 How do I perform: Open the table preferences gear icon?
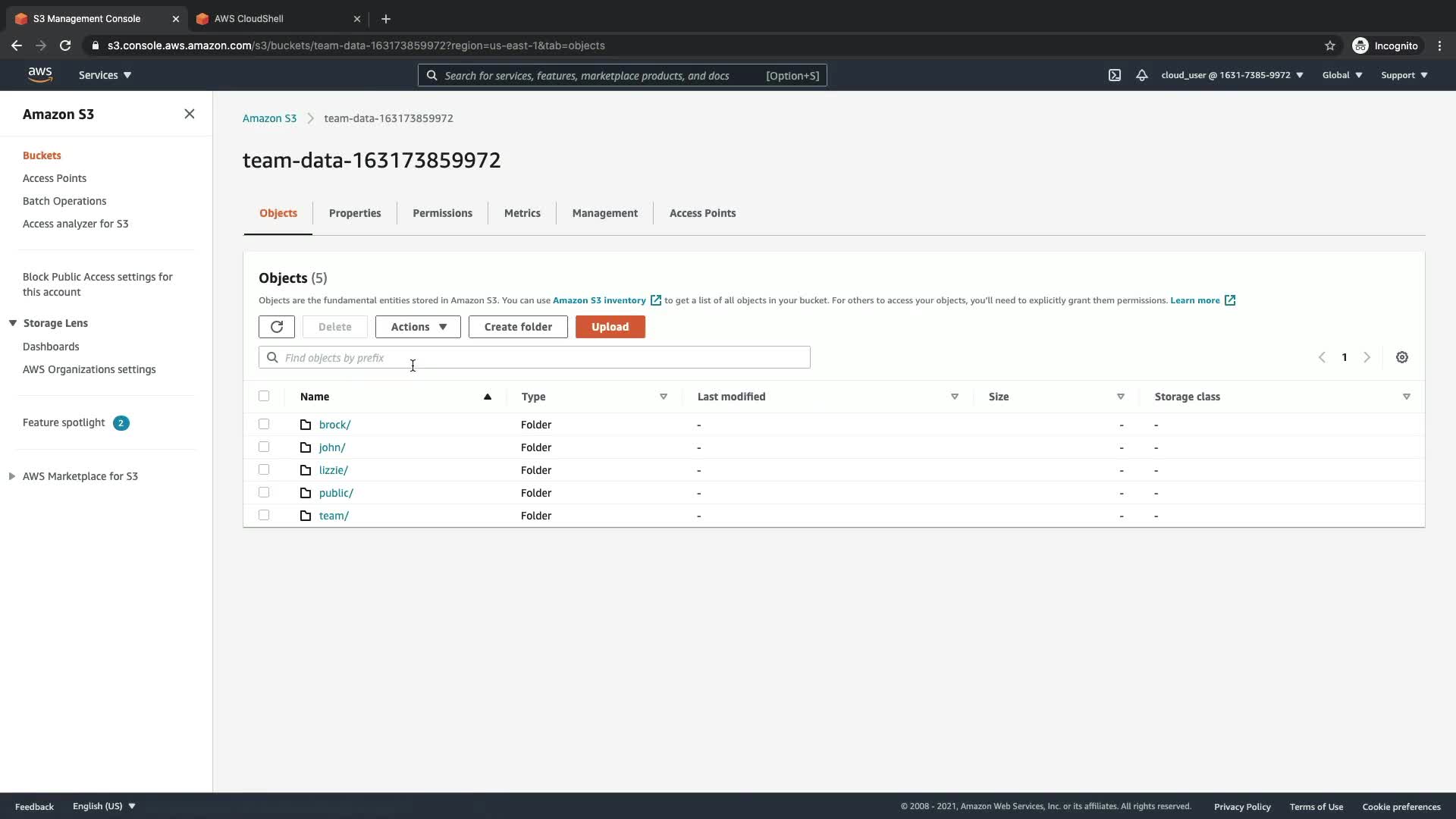tap(1401, 357)
